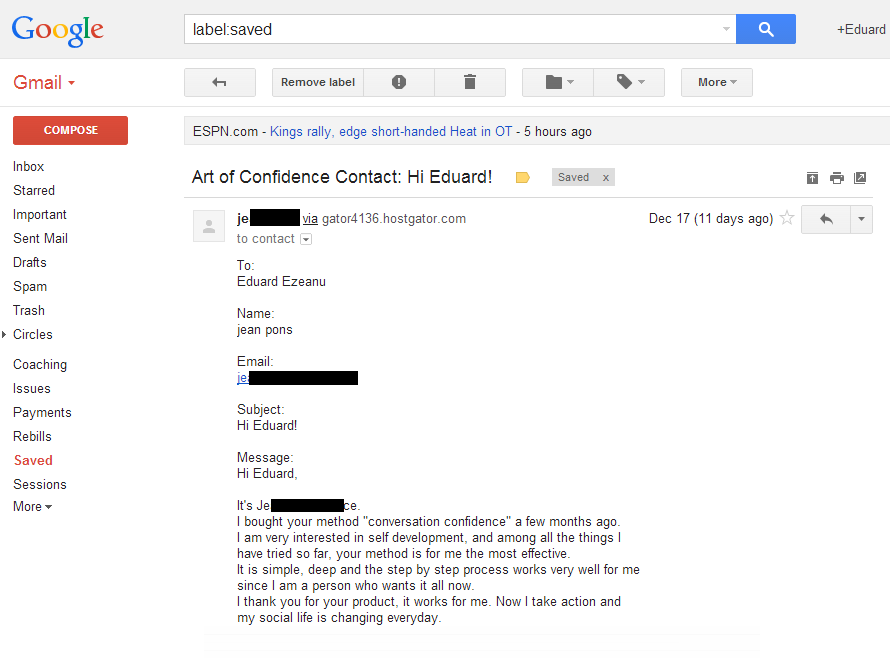Click the blue search magnifier button
The image size is (890, 658).
pos(766,29)
